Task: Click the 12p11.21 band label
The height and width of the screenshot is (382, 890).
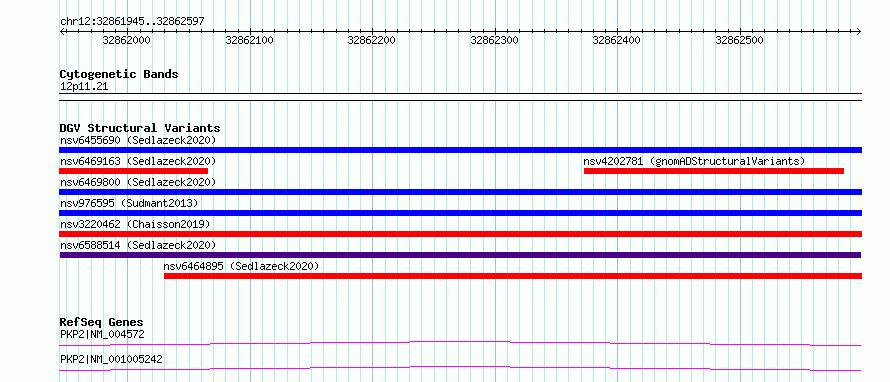Action: (x=84, y=87)
